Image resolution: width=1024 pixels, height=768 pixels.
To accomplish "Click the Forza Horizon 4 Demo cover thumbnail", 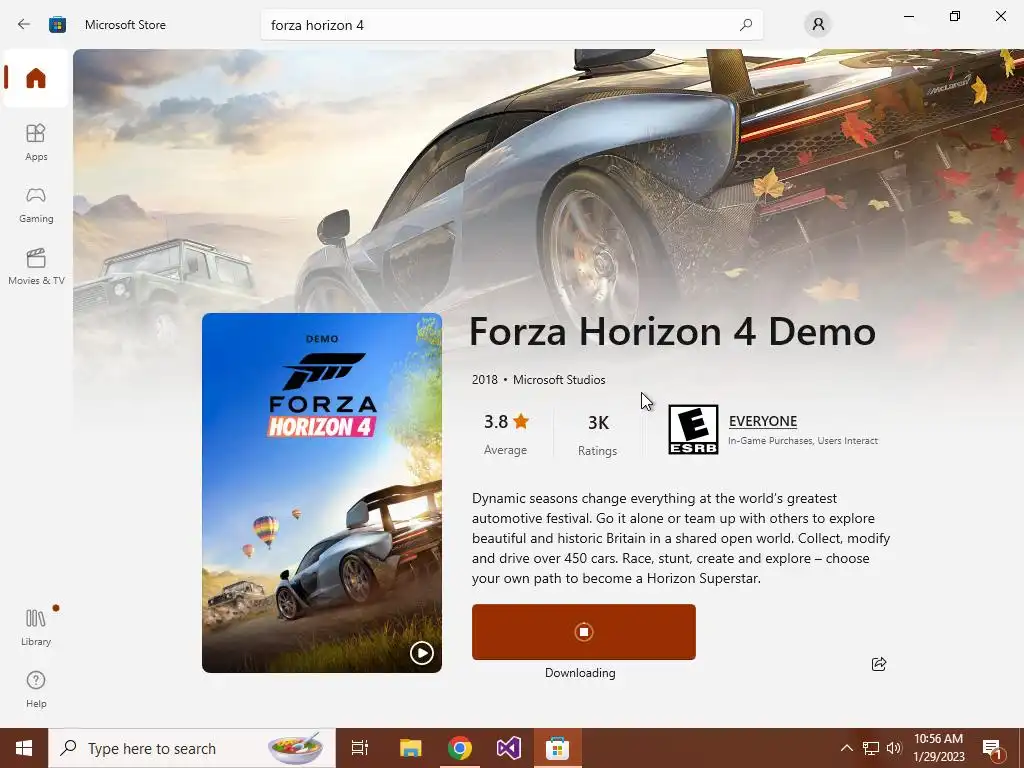I will (x=322, y=492).
